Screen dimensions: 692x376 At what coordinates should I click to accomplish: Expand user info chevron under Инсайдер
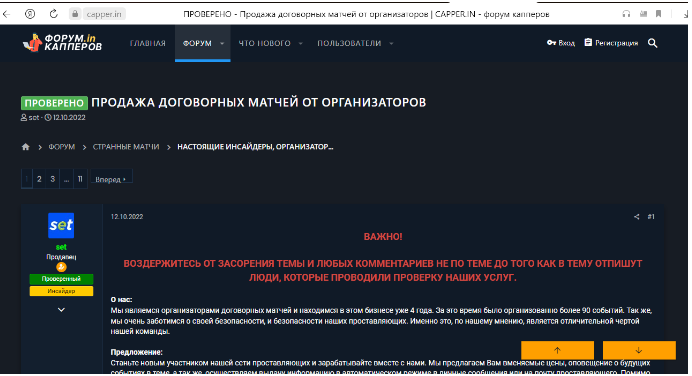(x=61, y=310)
